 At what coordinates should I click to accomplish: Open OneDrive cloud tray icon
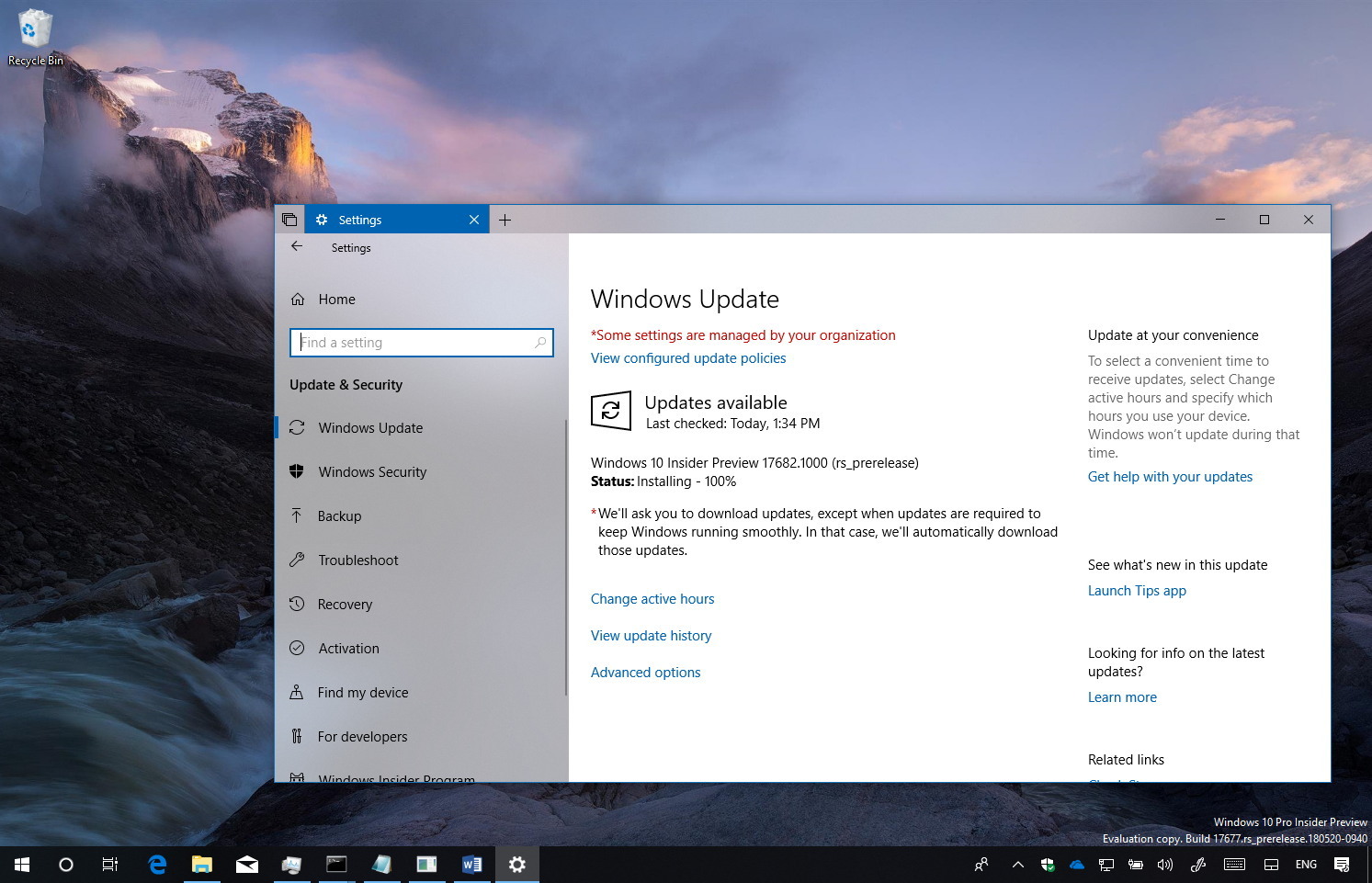point(1077,865)
